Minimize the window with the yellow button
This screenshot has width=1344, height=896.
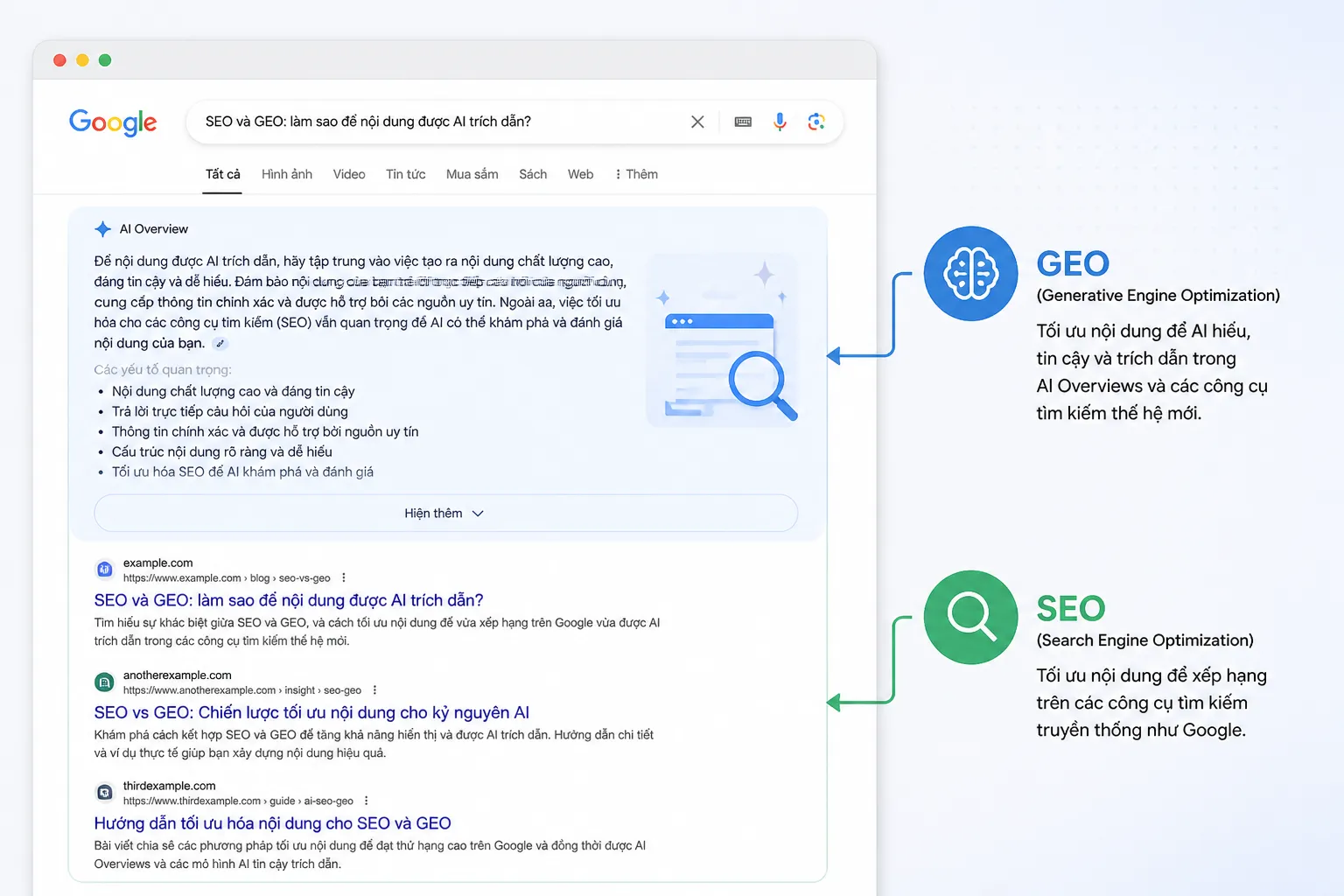click(82, 60)
